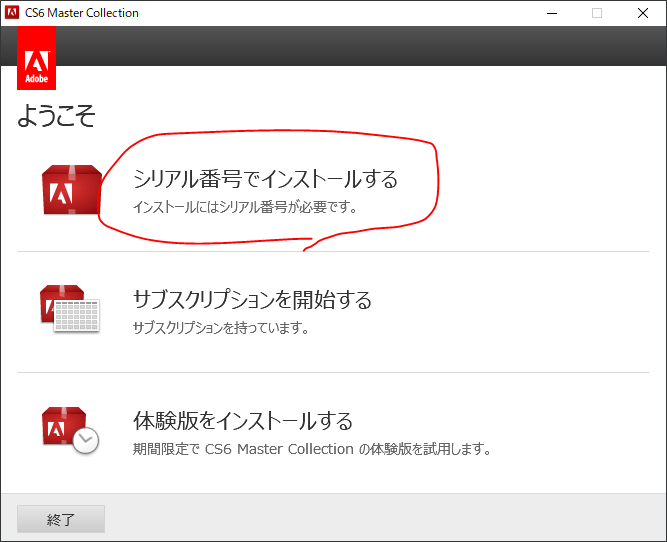
Task: Click text インストールにはシリアル番号が必要です。
Action: [245, 207]
